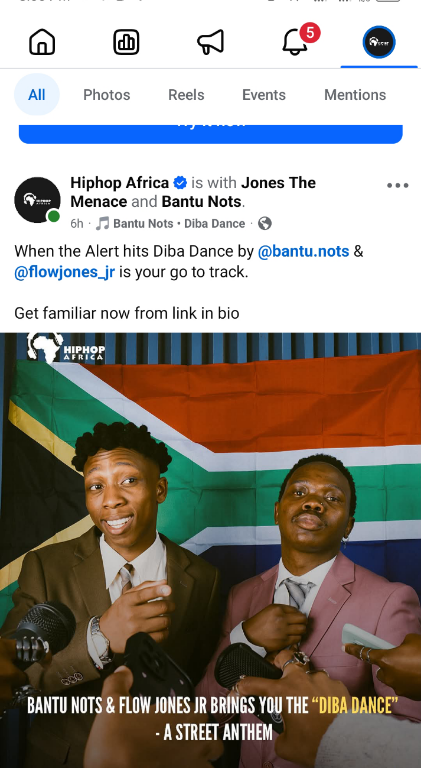Open Bantu Nots Diba Dance music link
This screenshot has width=421, height=768.
click(x=179, y=223)
